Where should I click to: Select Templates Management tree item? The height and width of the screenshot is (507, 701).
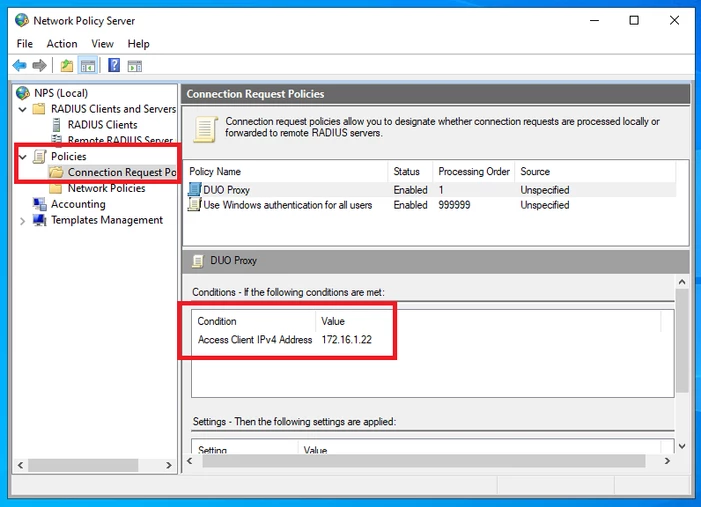pyautogui.click(x=107, y=220)
